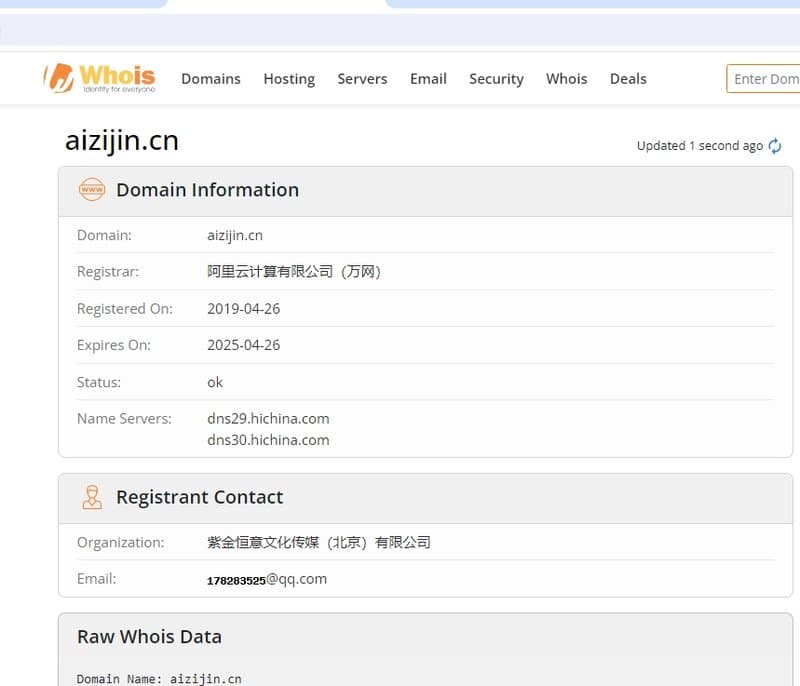The image size is (800, 686).
Task: Refresh the whois record update icon
Action: pos(774,146)
